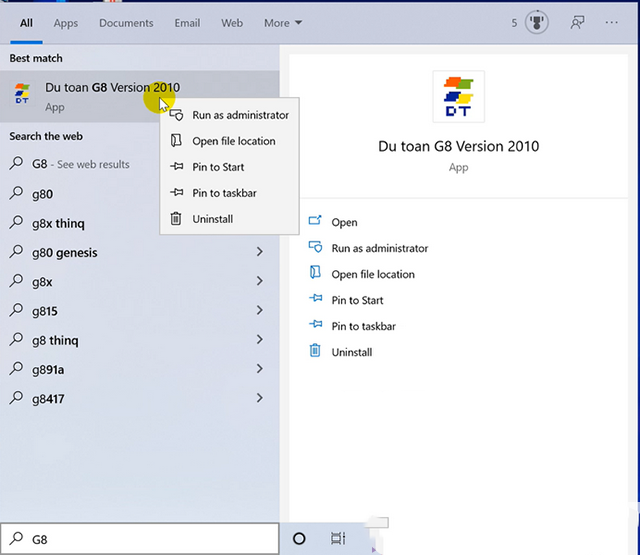
Task: Switch to the Documents tab
Action: [x=126, y=23]
